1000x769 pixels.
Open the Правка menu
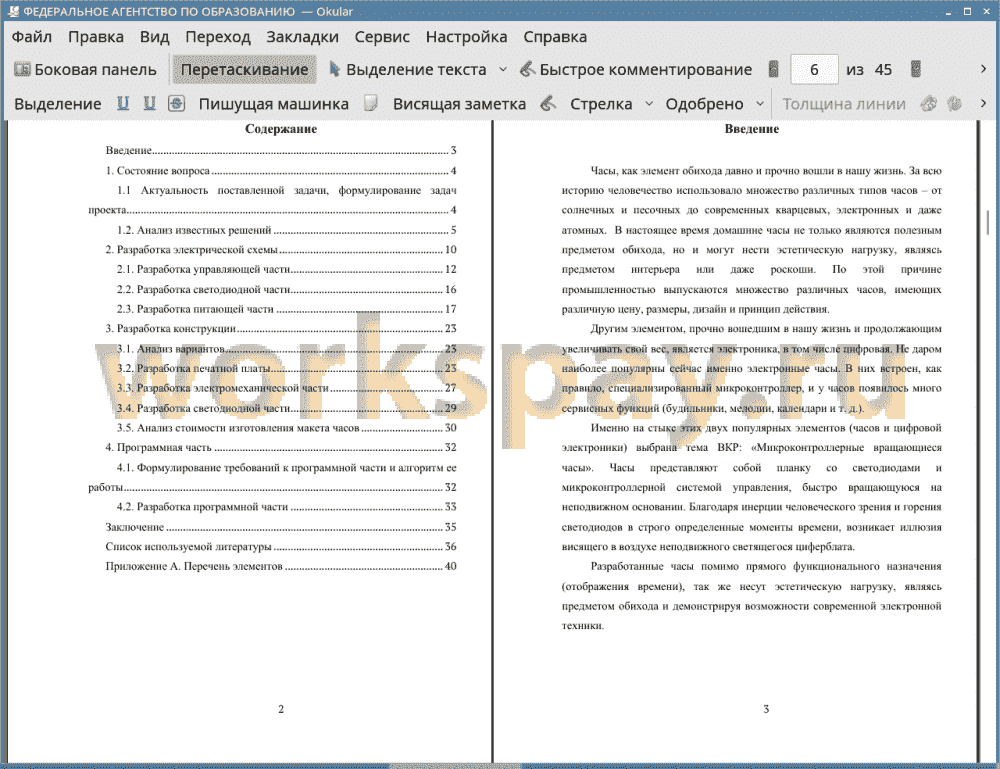(96, 37)
